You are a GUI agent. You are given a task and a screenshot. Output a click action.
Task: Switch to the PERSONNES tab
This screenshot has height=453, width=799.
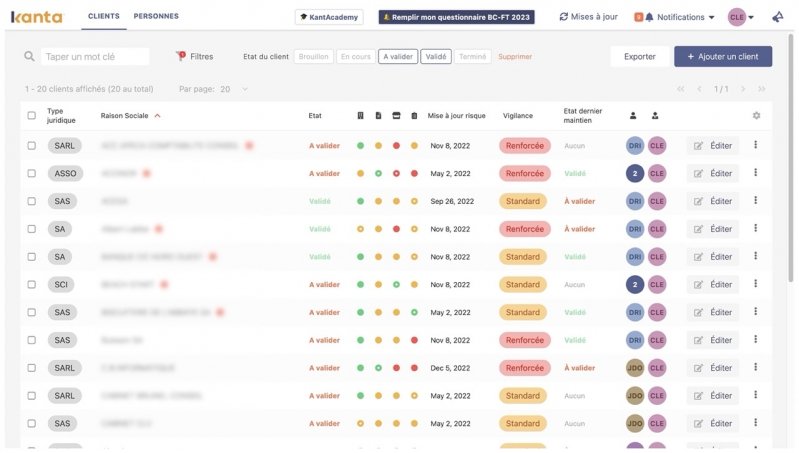coord(156,17)
